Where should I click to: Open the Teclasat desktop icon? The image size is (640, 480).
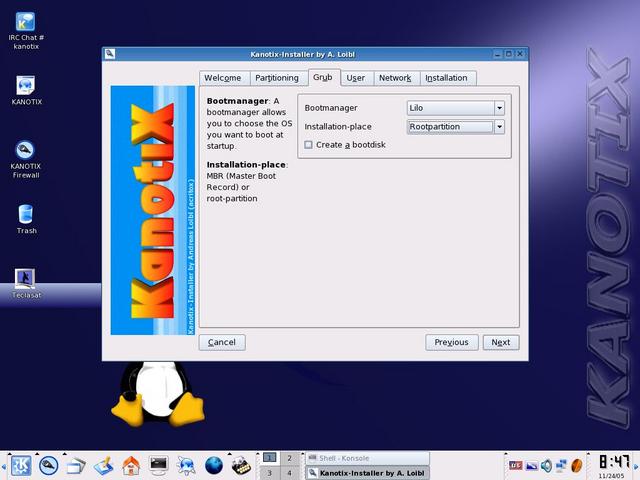point(26,284)
